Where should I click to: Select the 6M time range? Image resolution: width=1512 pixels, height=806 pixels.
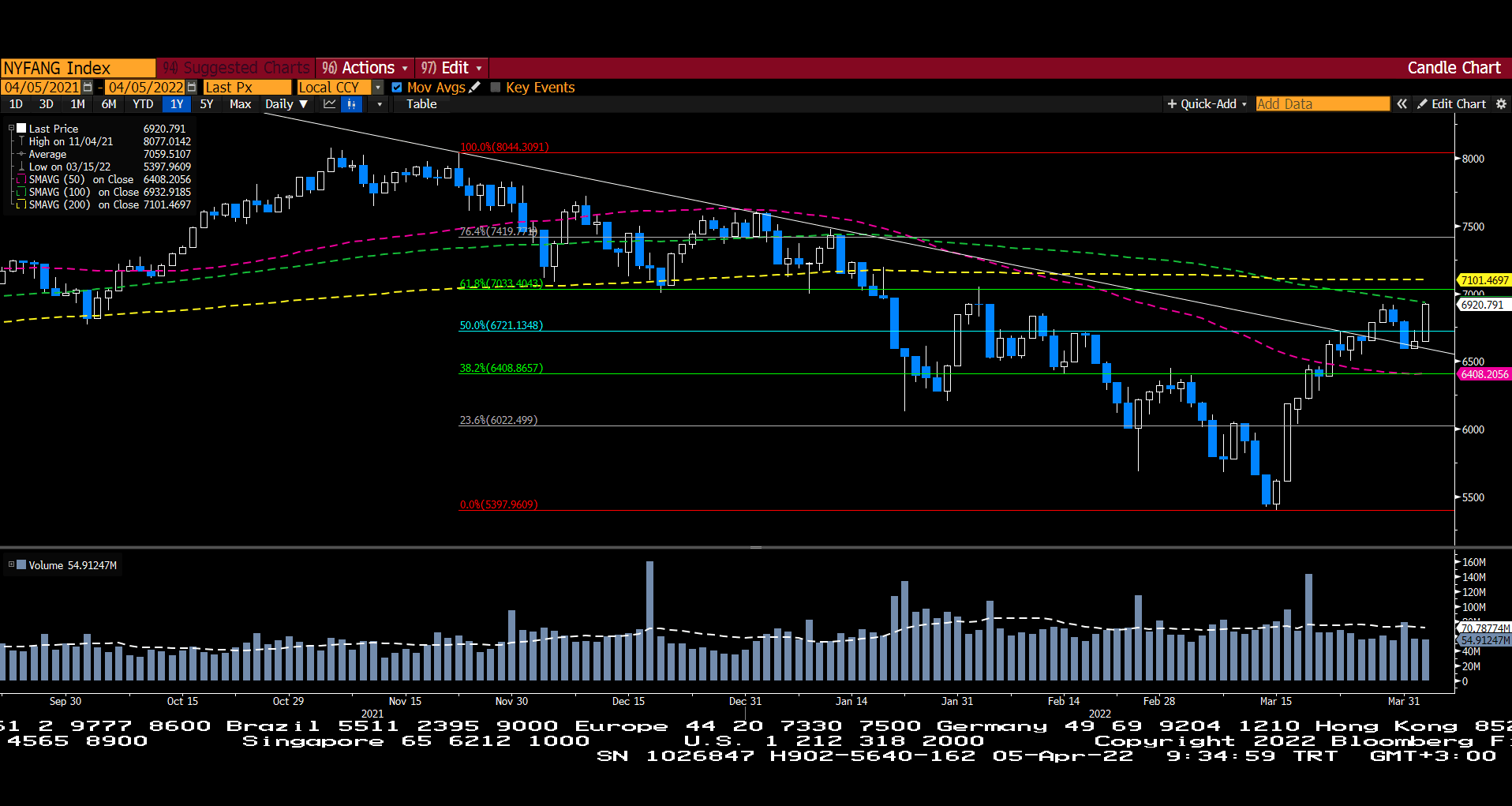click(109, 104)
